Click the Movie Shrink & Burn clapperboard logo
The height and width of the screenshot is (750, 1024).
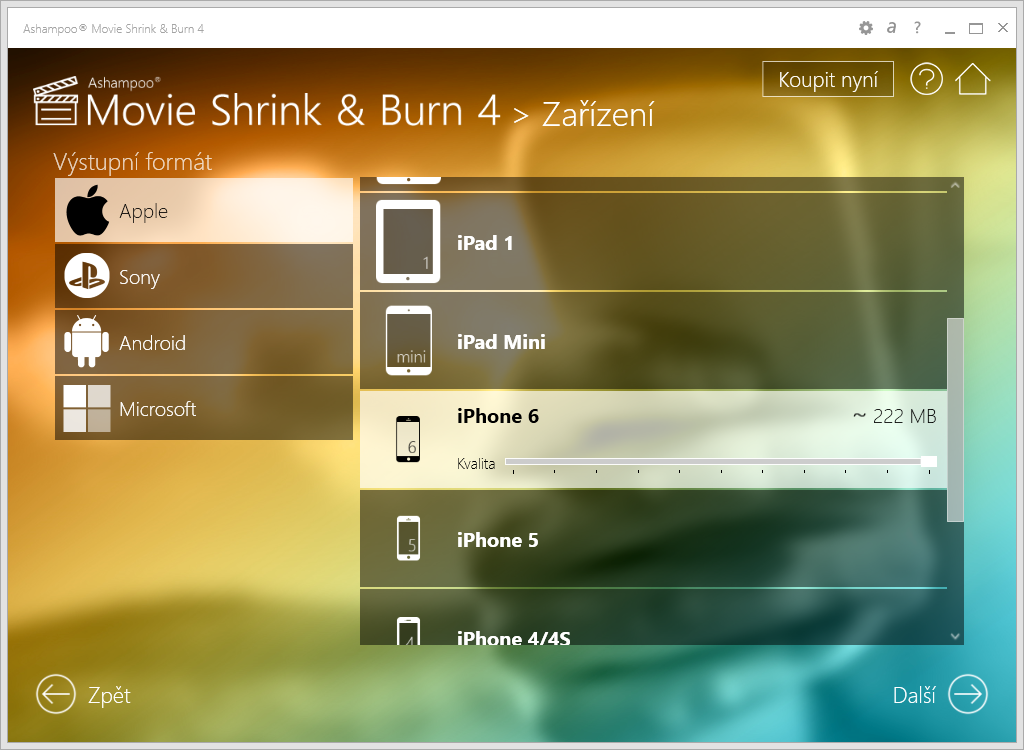[56, 101]
